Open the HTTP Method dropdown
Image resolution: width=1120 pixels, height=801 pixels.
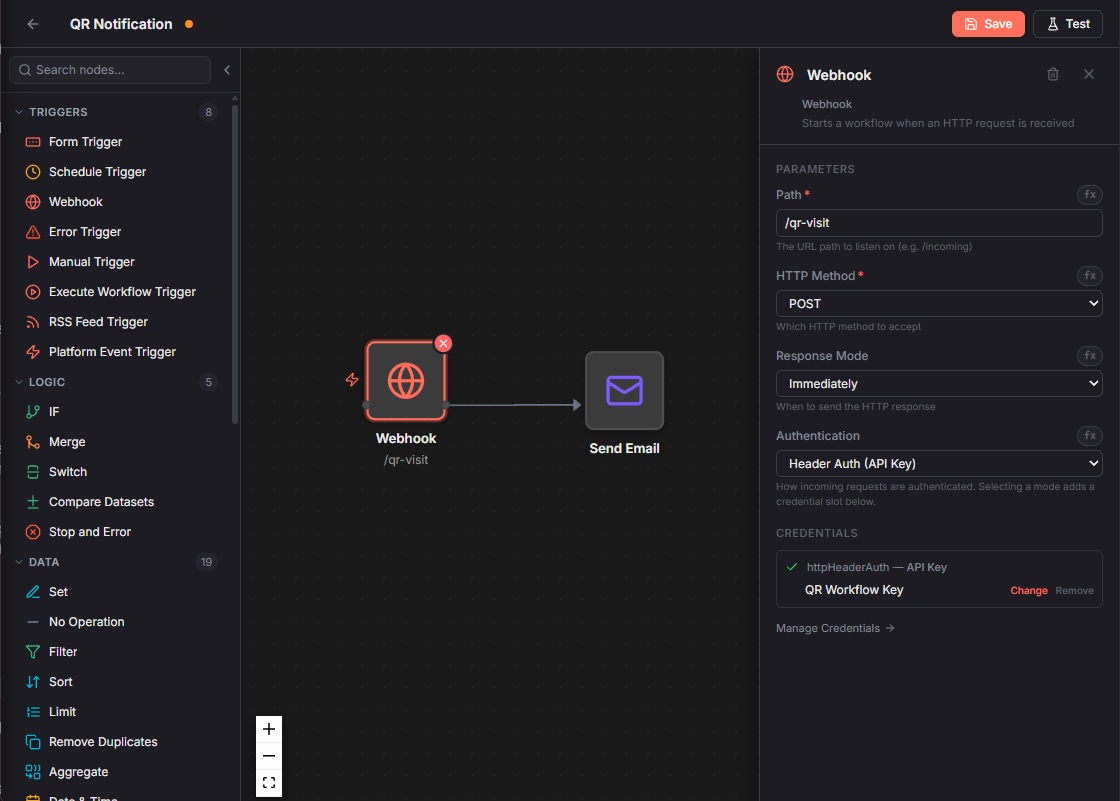tap(939, 304)
